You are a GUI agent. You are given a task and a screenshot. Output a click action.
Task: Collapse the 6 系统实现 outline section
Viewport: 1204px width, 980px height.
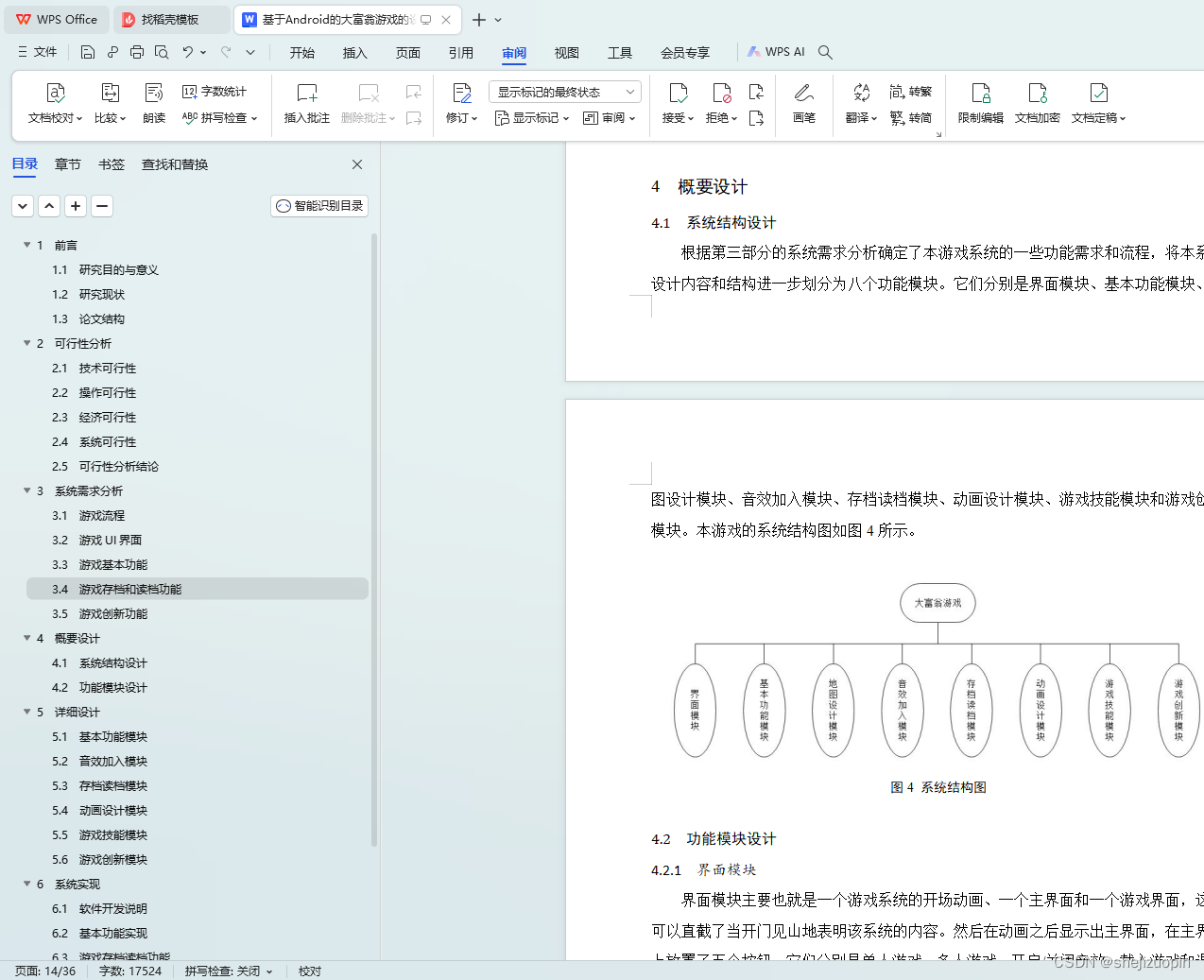click(27, 884)
